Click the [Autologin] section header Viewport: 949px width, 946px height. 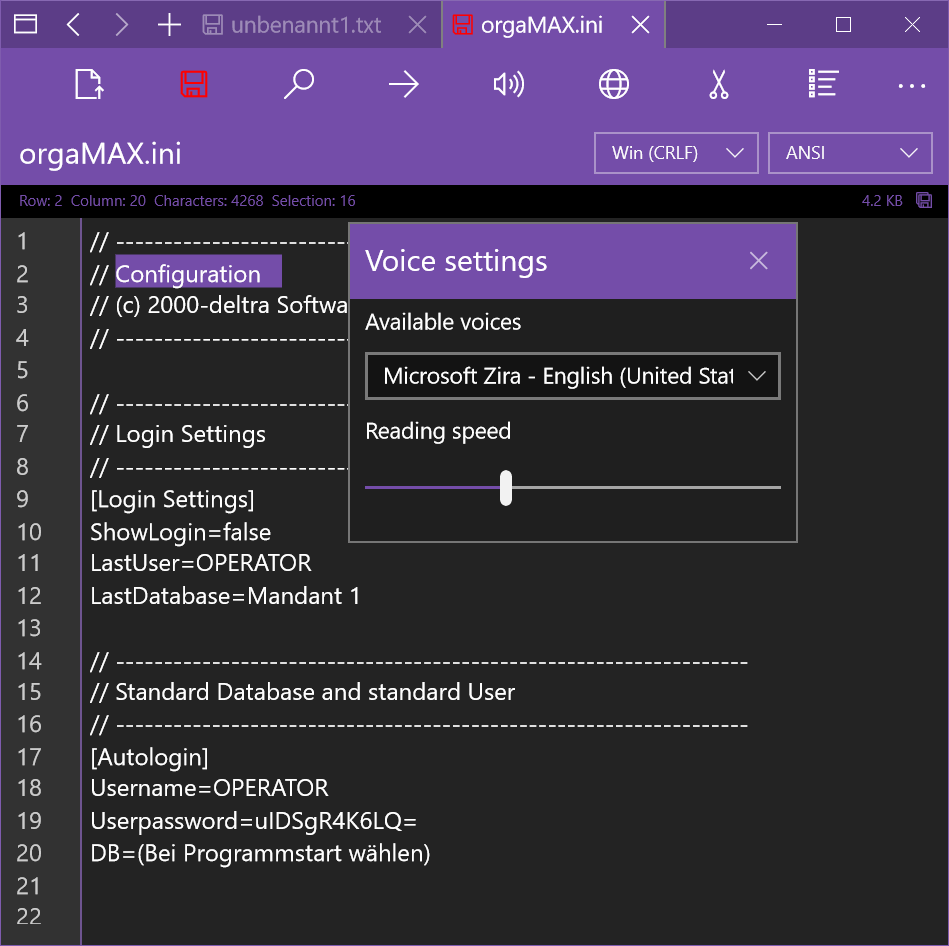(x=149, y=757)
